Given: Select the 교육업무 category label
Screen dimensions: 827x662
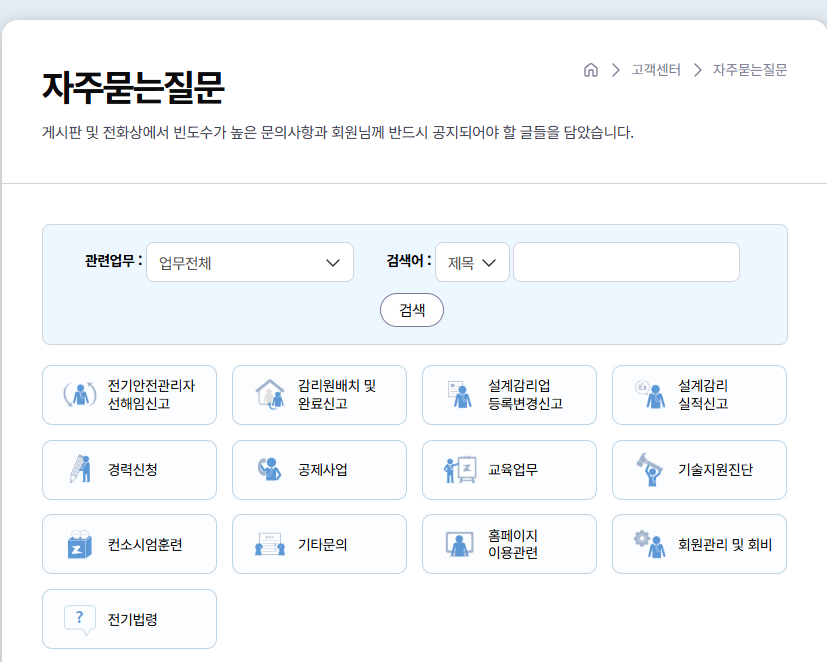Looking at the screenshot, I should point(513,469).
